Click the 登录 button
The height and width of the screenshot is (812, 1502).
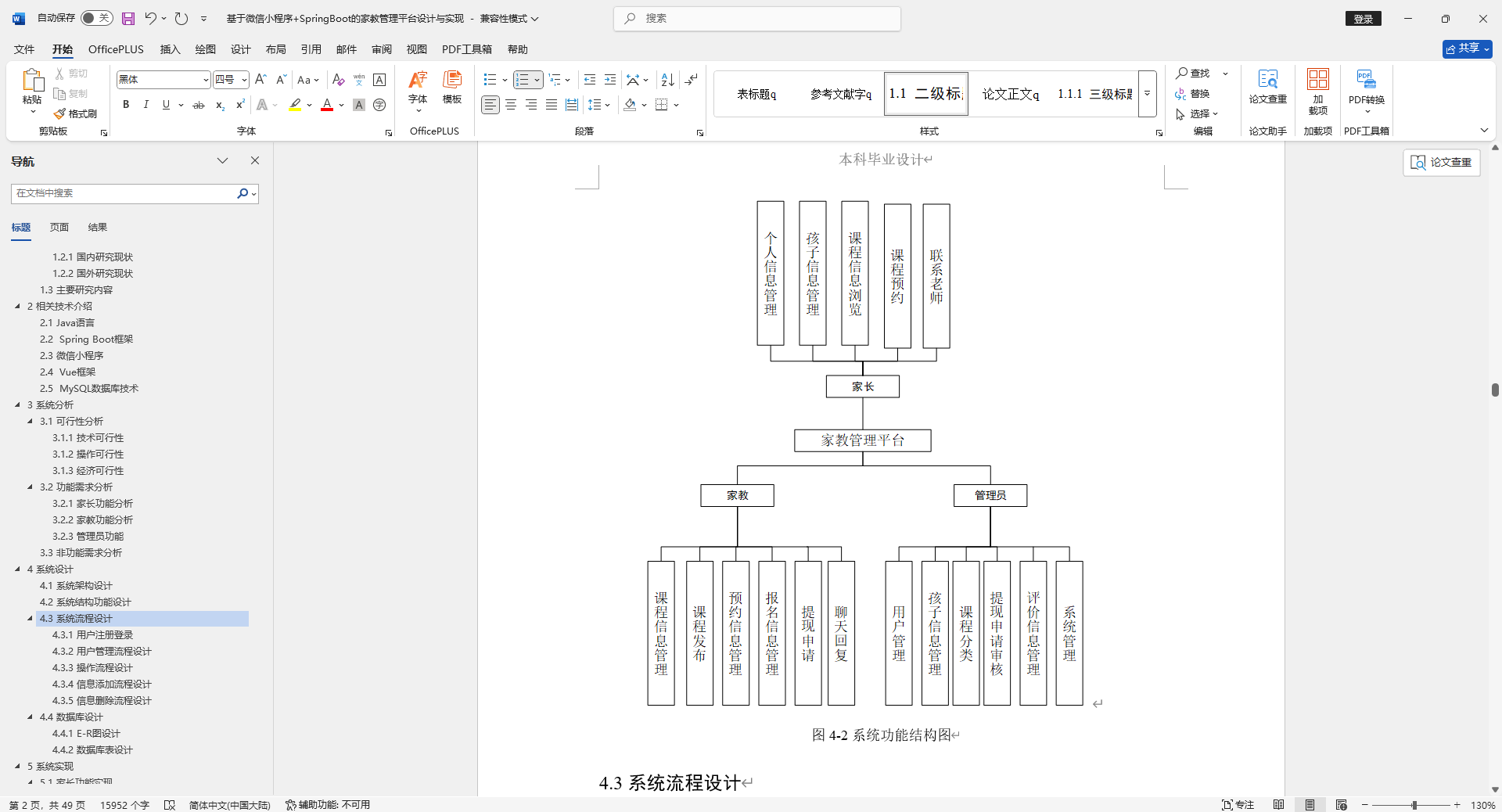1363,18
